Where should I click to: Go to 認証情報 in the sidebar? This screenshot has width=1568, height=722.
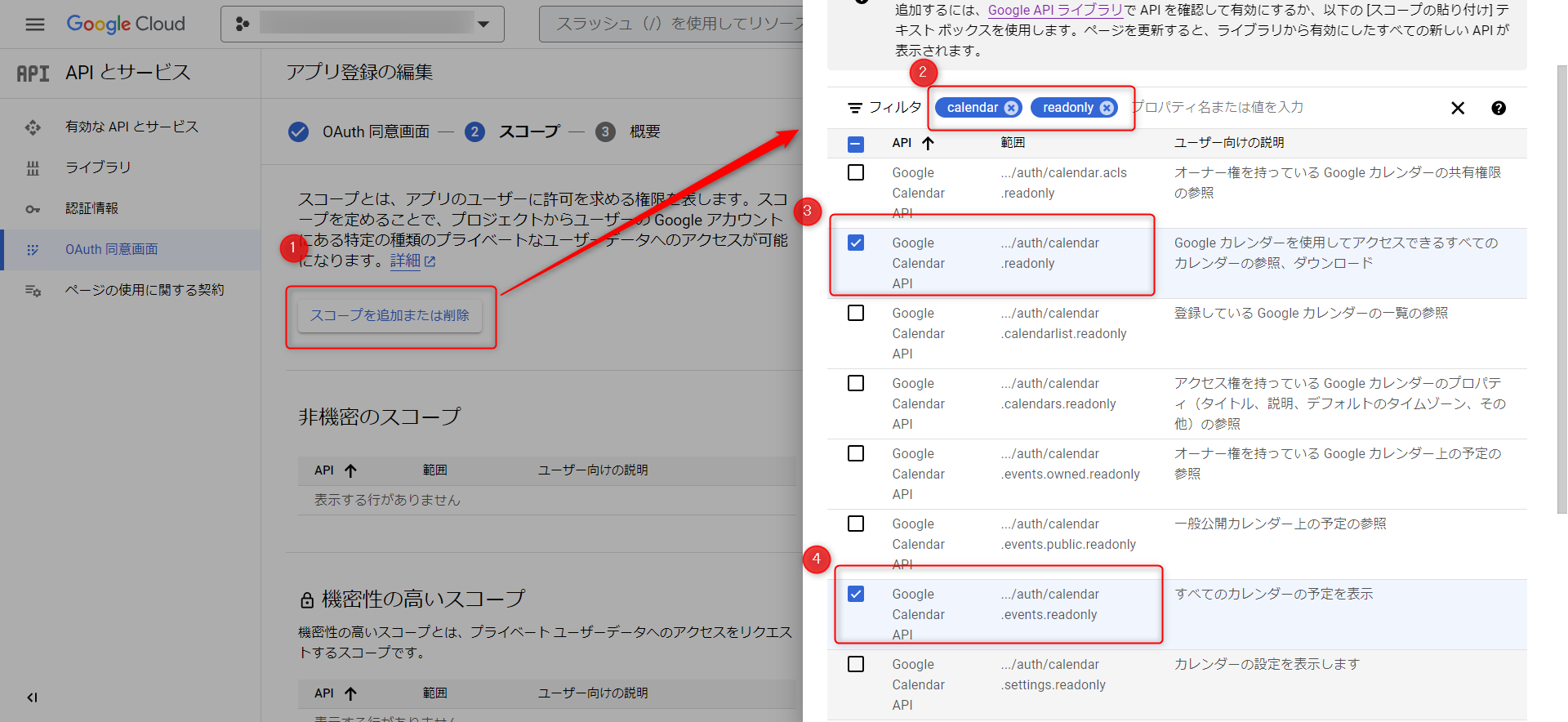(x=91, y=208)
